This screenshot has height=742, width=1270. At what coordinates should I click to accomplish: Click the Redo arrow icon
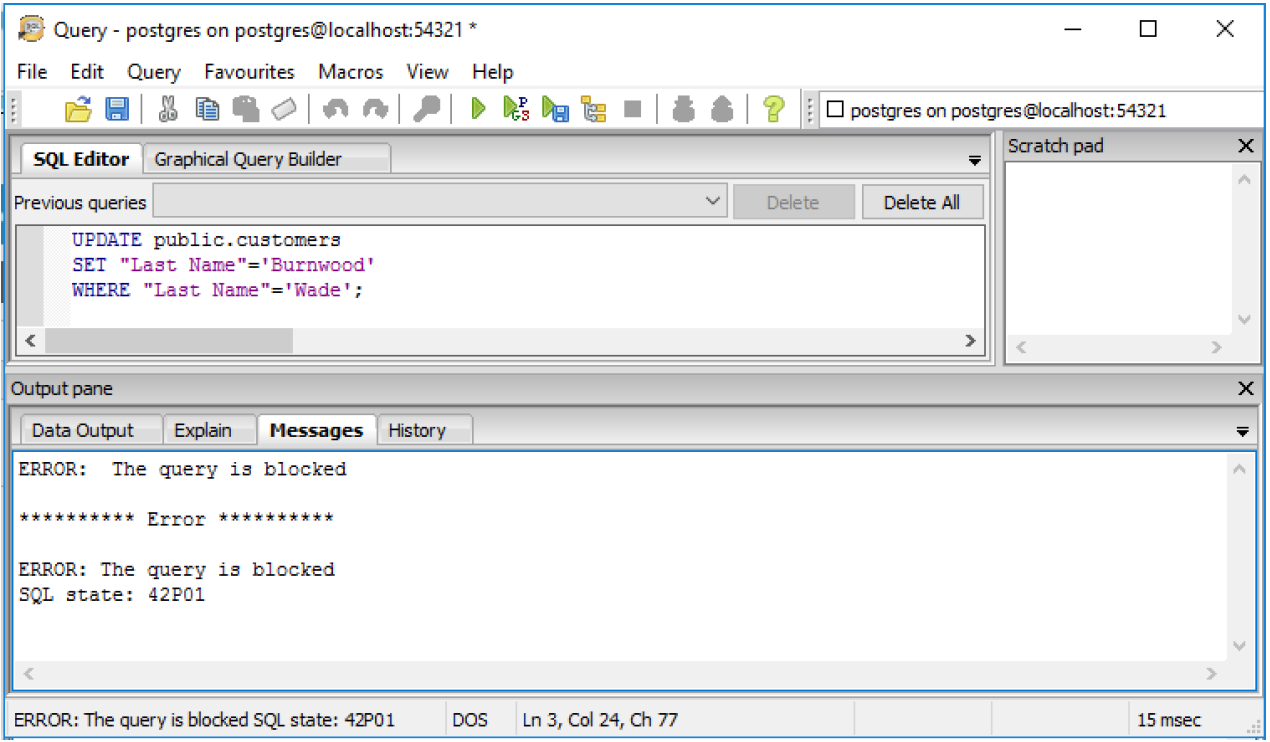click(x=375, y=109)
